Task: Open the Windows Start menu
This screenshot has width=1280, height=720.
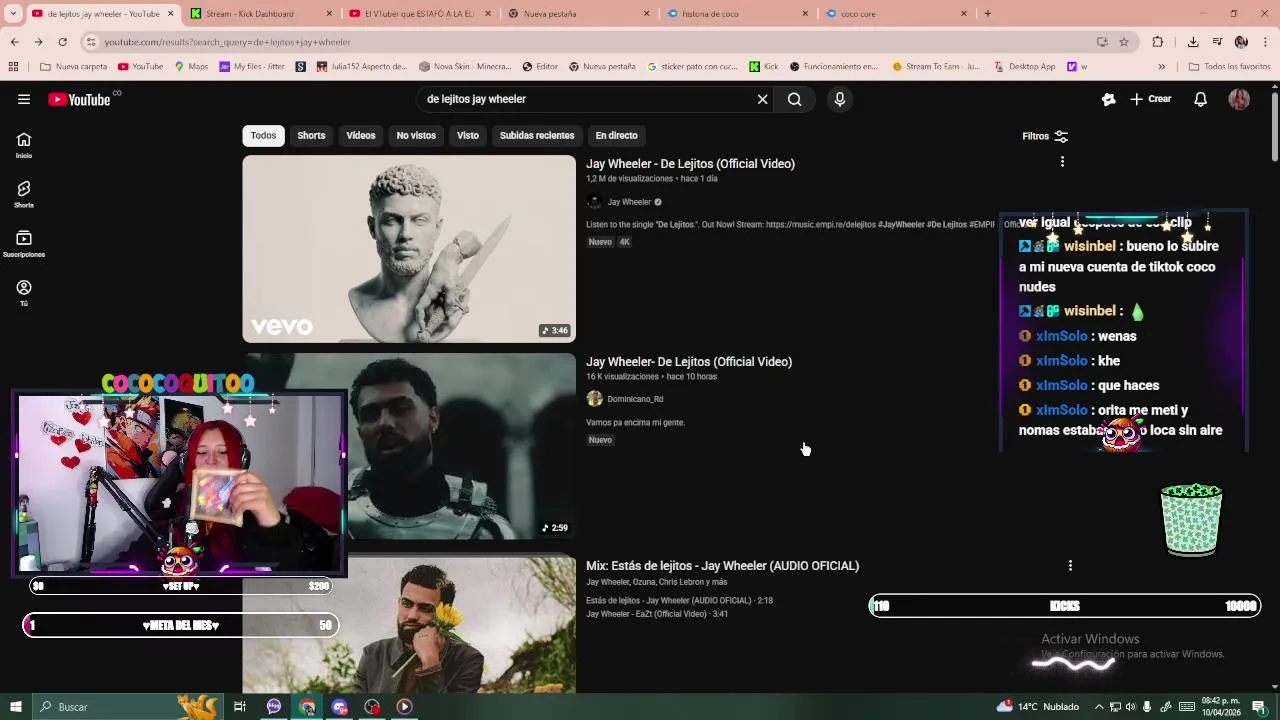Action: 15,707
